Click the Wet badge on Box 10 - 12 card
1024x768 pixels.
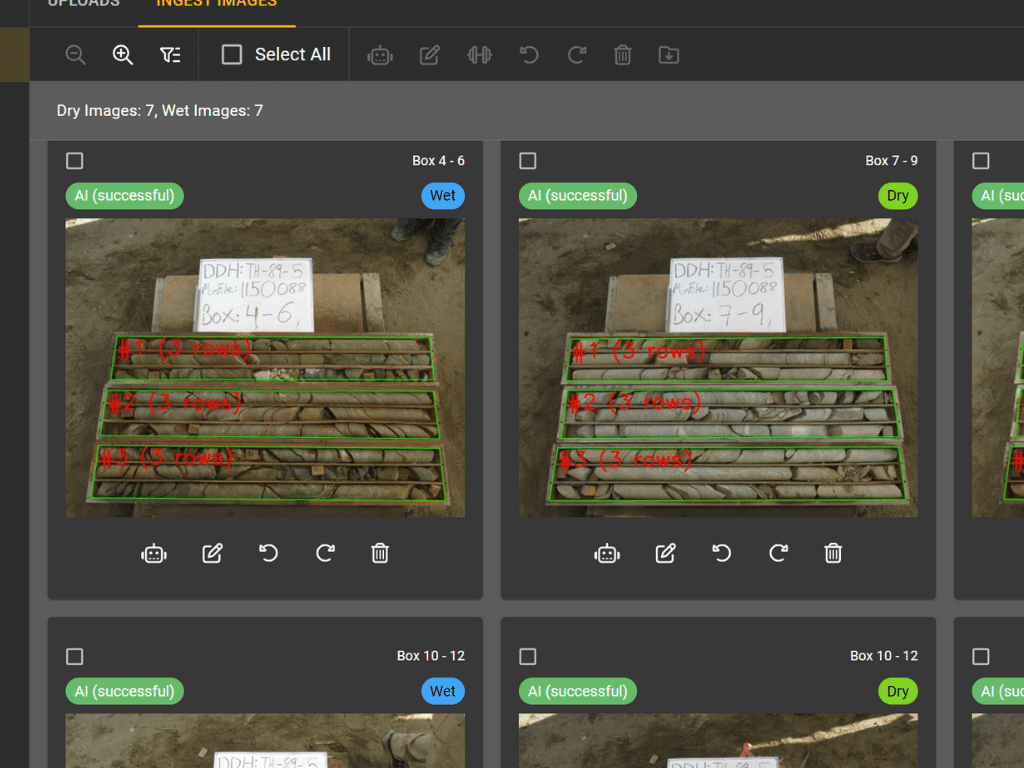[x=443, y=691]
